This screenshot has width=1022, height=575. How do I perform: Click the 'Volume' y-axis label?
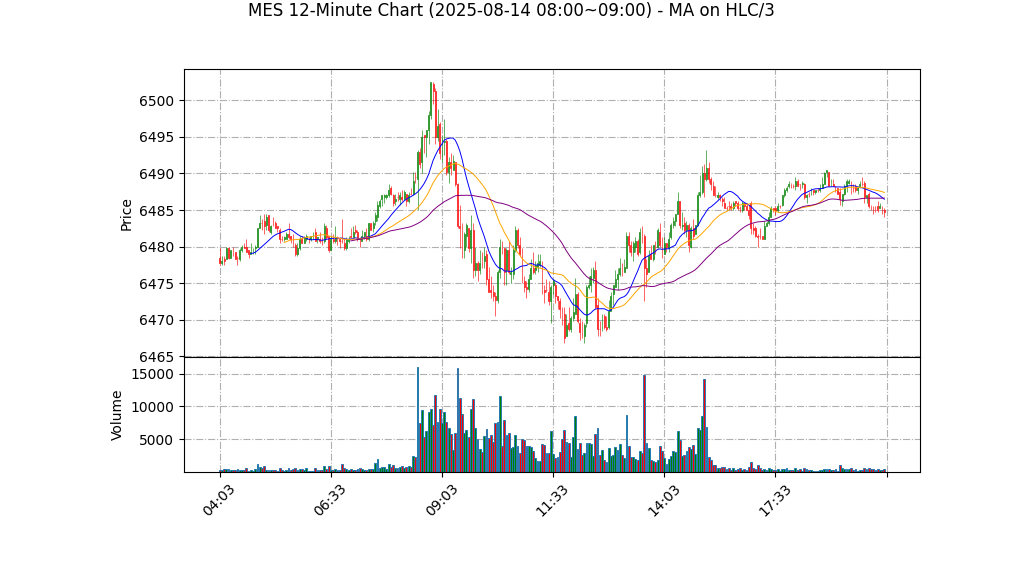(x=116, y=415)
